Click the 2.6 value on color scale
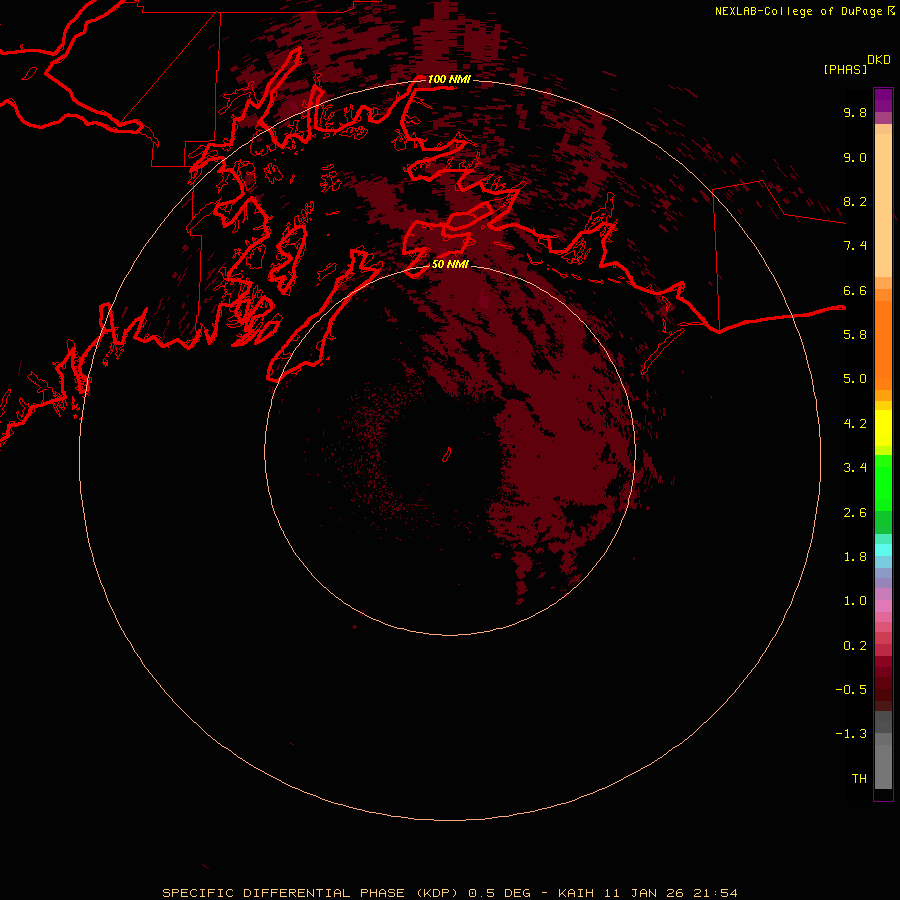This screenshot has height=900, width=900. coord(855,513)
